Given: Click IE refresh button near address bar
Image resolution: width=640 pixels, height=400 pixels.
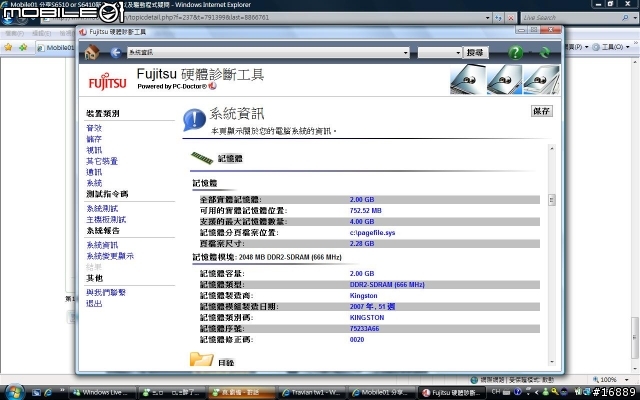Looking at the screenshot, I should 498,18.
